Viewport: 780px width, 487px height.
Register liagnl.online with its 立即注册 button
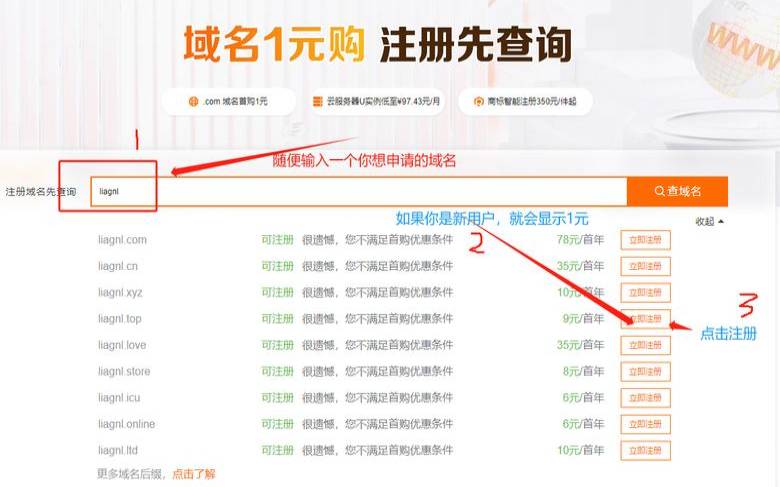click(x=645, y=424)
